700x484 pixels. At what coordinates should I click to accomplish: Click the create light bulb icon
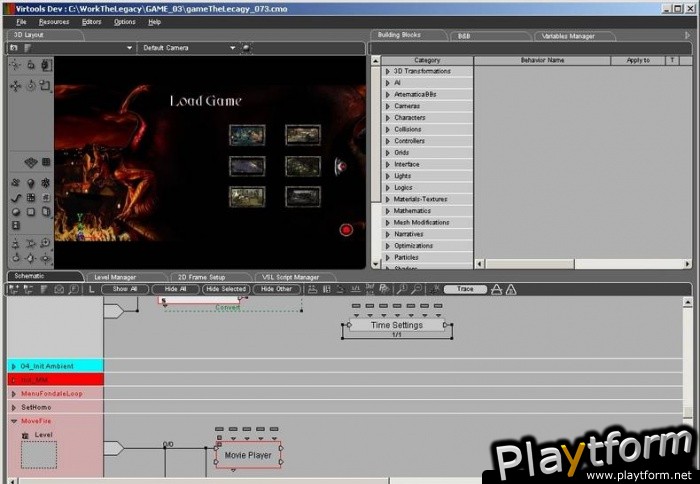(30, 183)
